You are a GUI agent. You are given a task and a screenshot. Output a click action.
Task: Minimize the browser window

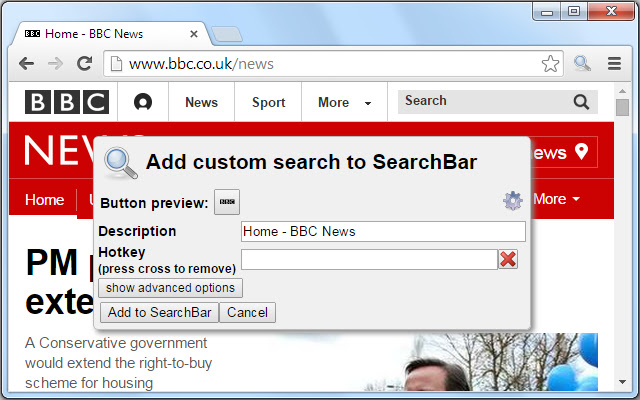(x=547, y=12)
